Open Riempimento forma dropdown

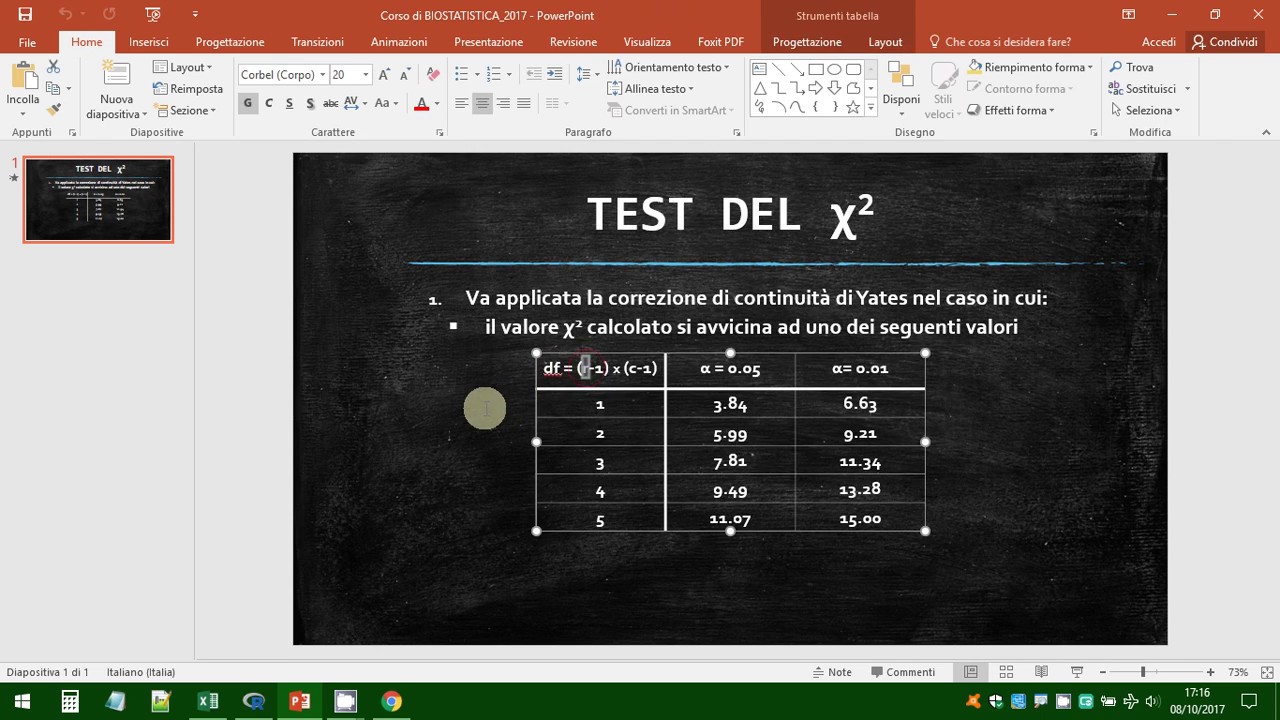click(x=1031, y=67)
